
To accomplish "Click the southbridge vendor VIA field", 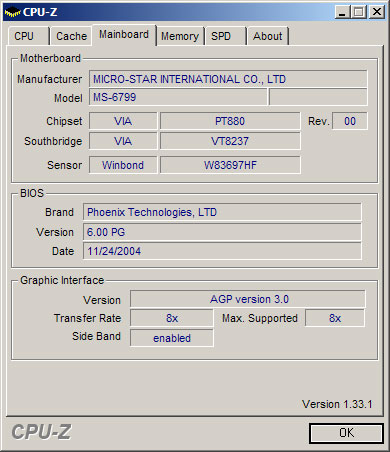I will tap(123, 141).
